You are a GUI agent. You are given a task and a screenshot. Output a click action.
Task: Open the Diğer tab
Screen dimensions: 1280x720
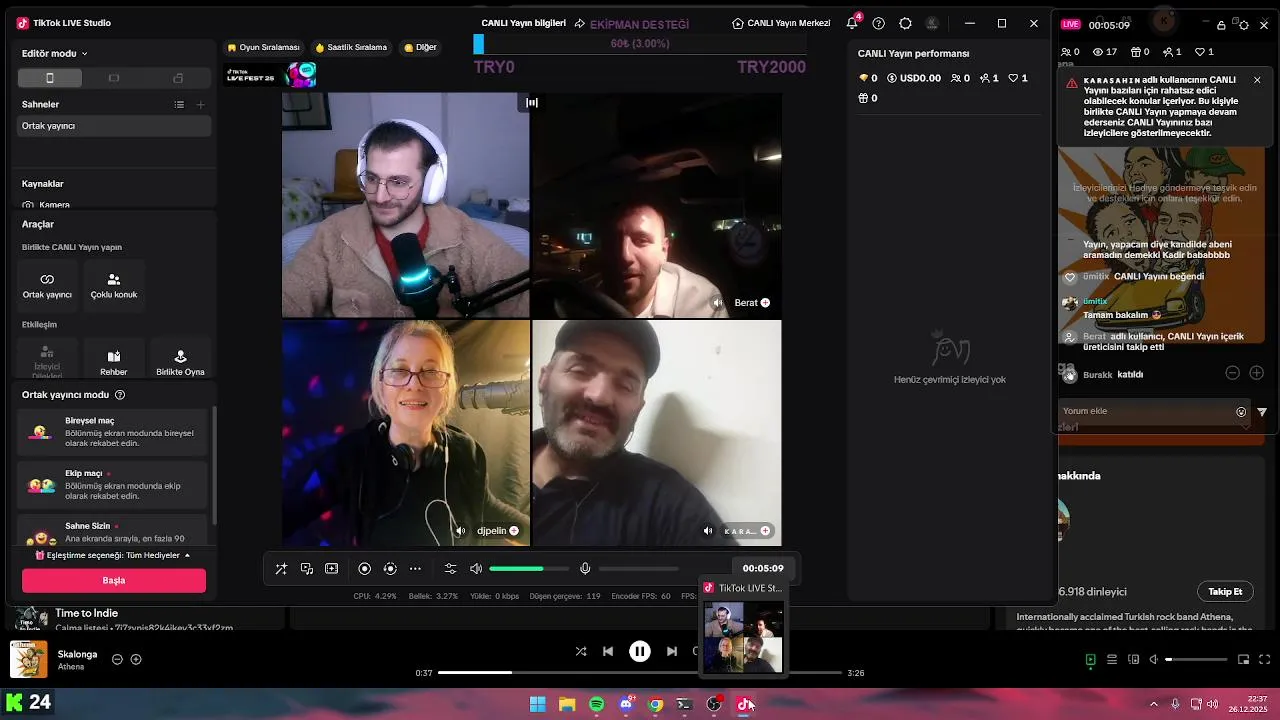[x=421, y=47]
